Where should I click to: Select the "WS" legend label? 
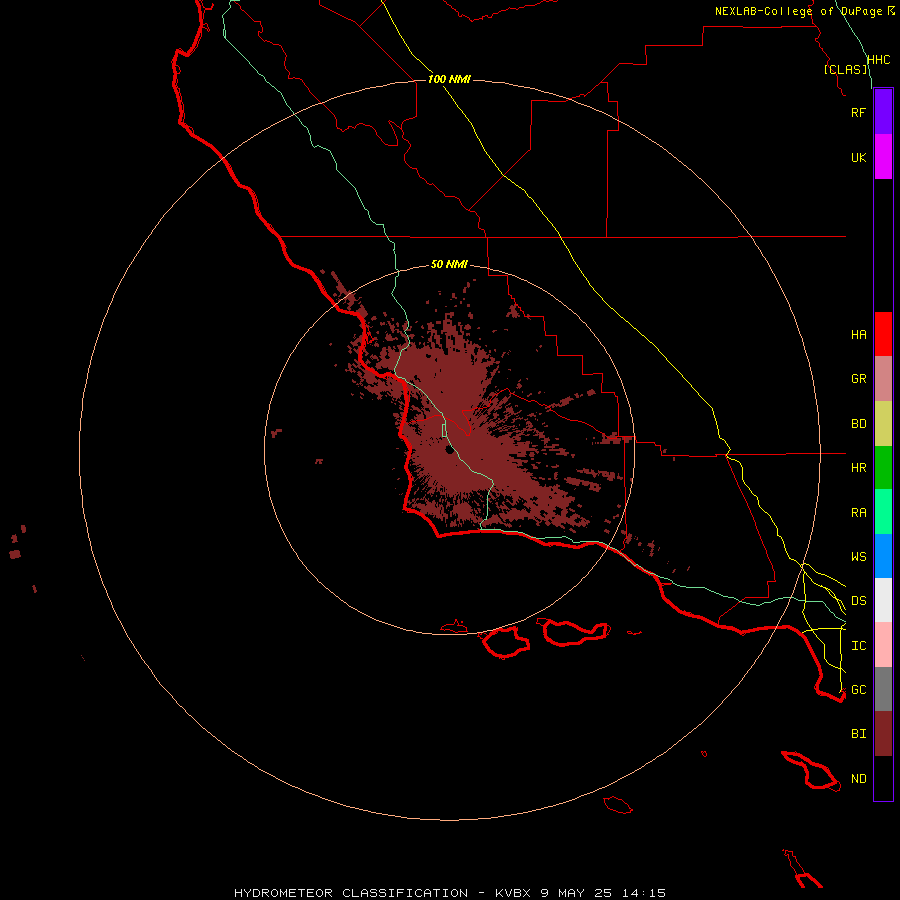[858, 556]
